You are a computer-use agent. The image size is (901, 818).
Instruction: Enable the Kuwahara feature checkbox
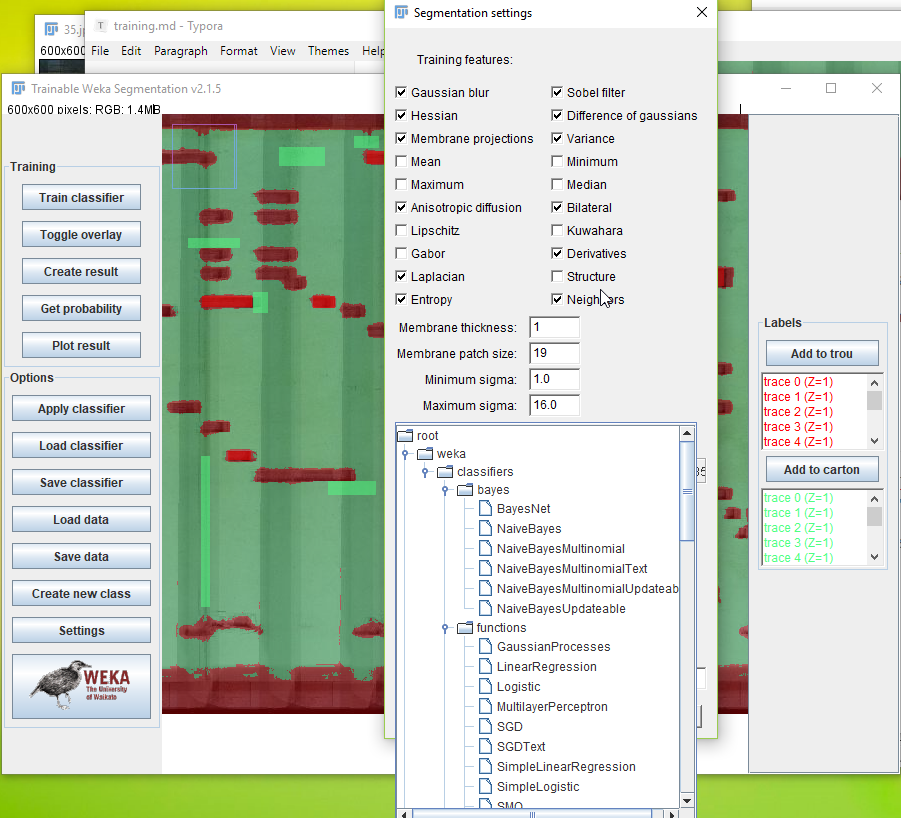558,231
